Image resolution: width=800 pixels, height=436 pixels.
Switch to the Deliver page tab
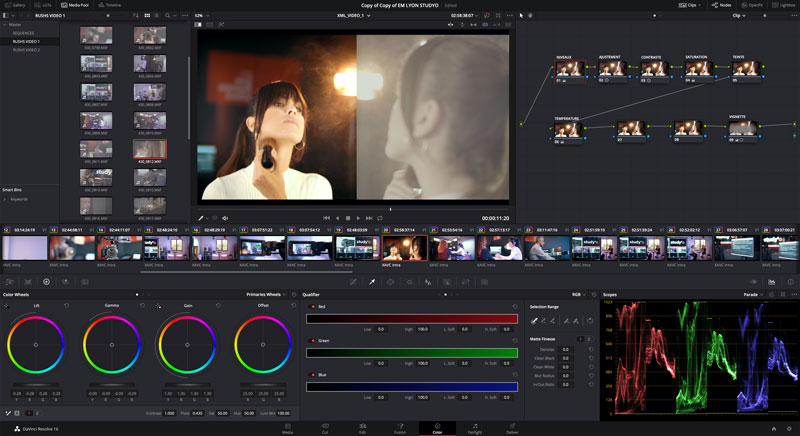click(512, 429)
